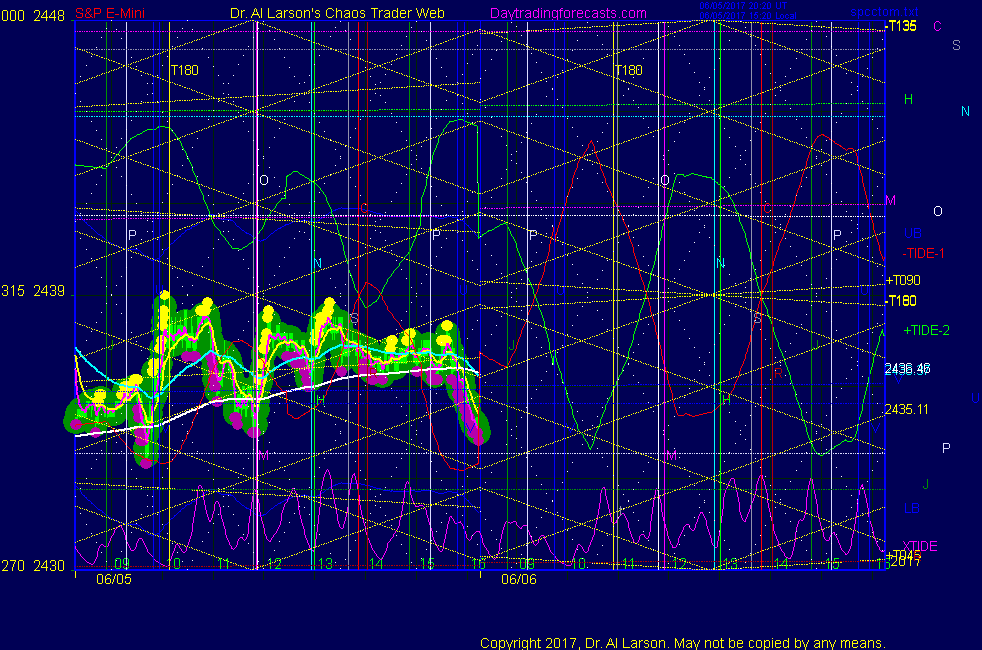This screenshot has height=650, width=982.
Task: Click the 2430 price axis label
Action: click(x=49, y=566)
